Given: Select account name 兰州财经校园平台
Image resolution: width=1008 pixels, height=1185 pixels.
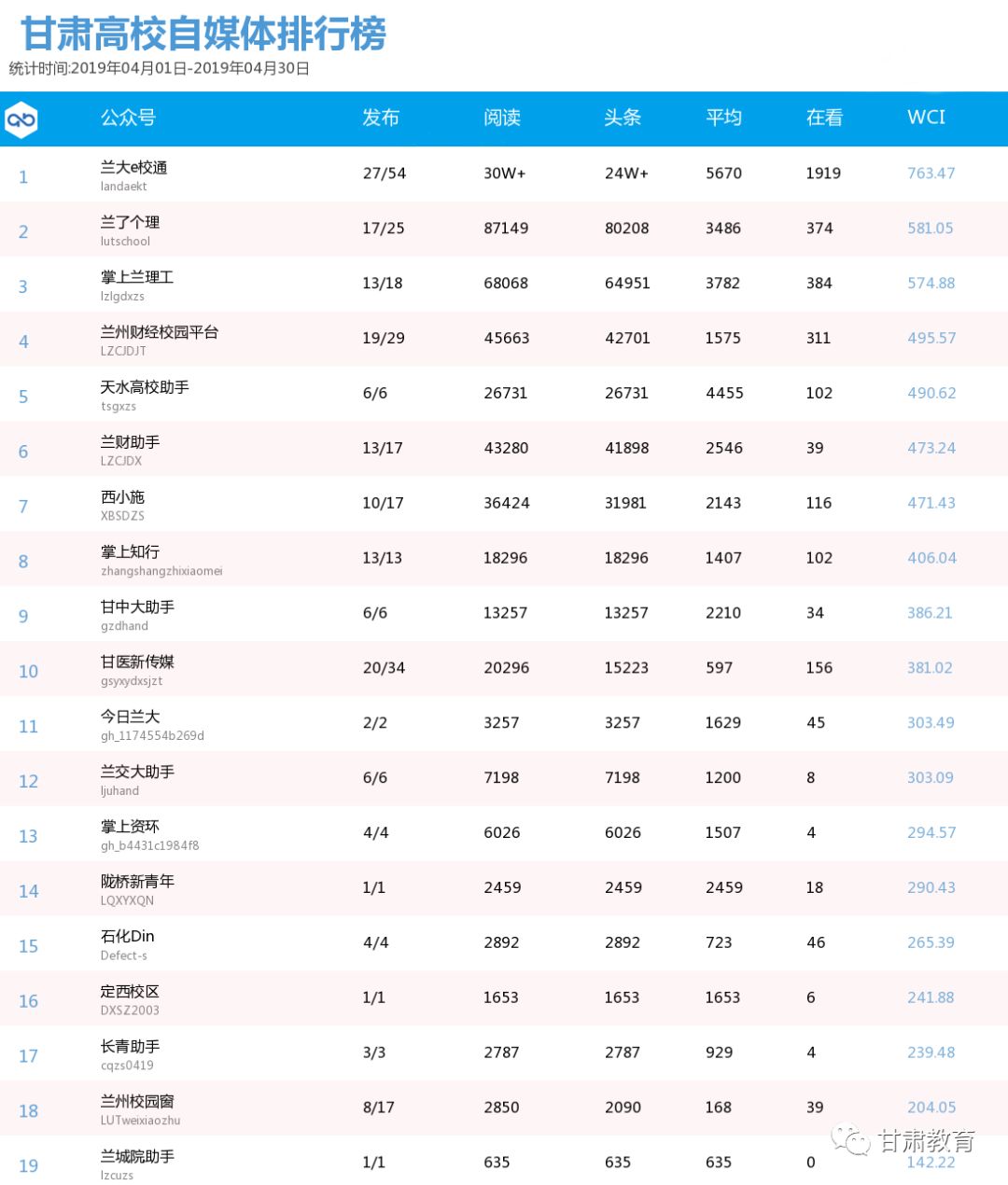Looking at the screenshot, I should pos(160,333).
